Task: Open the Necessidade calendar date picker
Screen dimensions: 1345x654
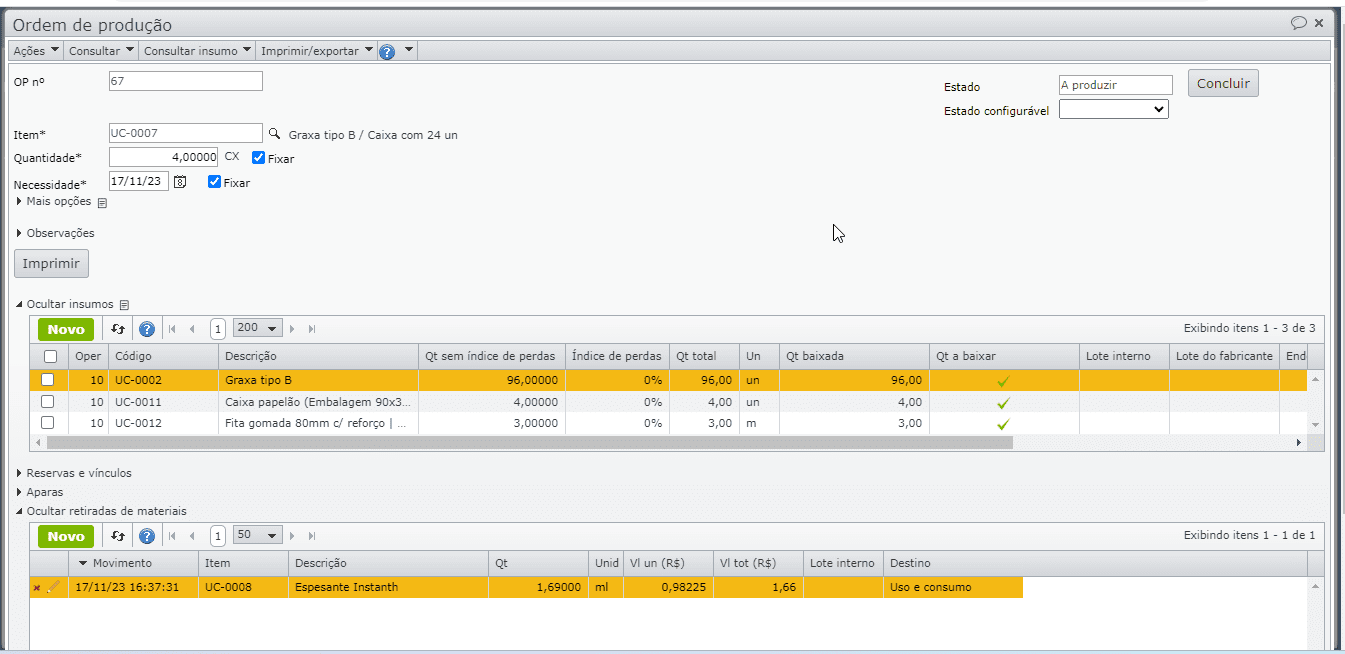Action: 180,182
